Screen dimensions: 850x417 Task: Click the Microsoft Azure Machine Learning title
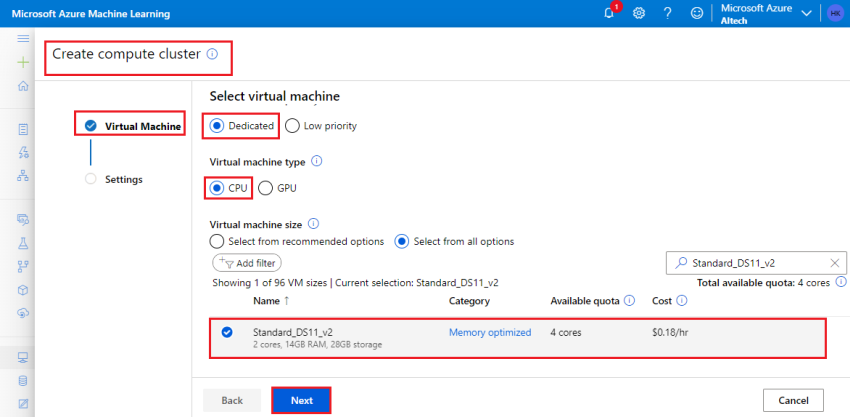pos(91,14)
